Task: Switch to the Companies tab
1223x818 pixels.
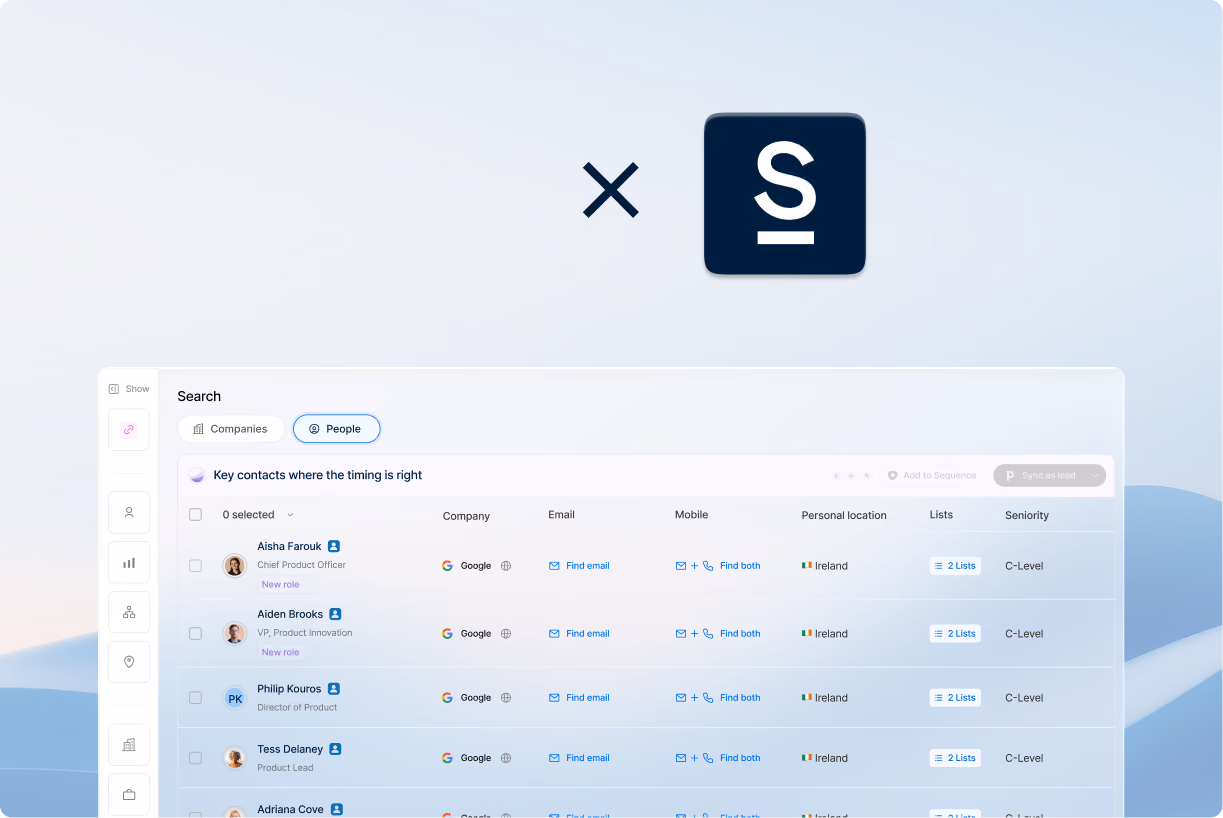Action: pyautogui.click(x=231, y=429)
